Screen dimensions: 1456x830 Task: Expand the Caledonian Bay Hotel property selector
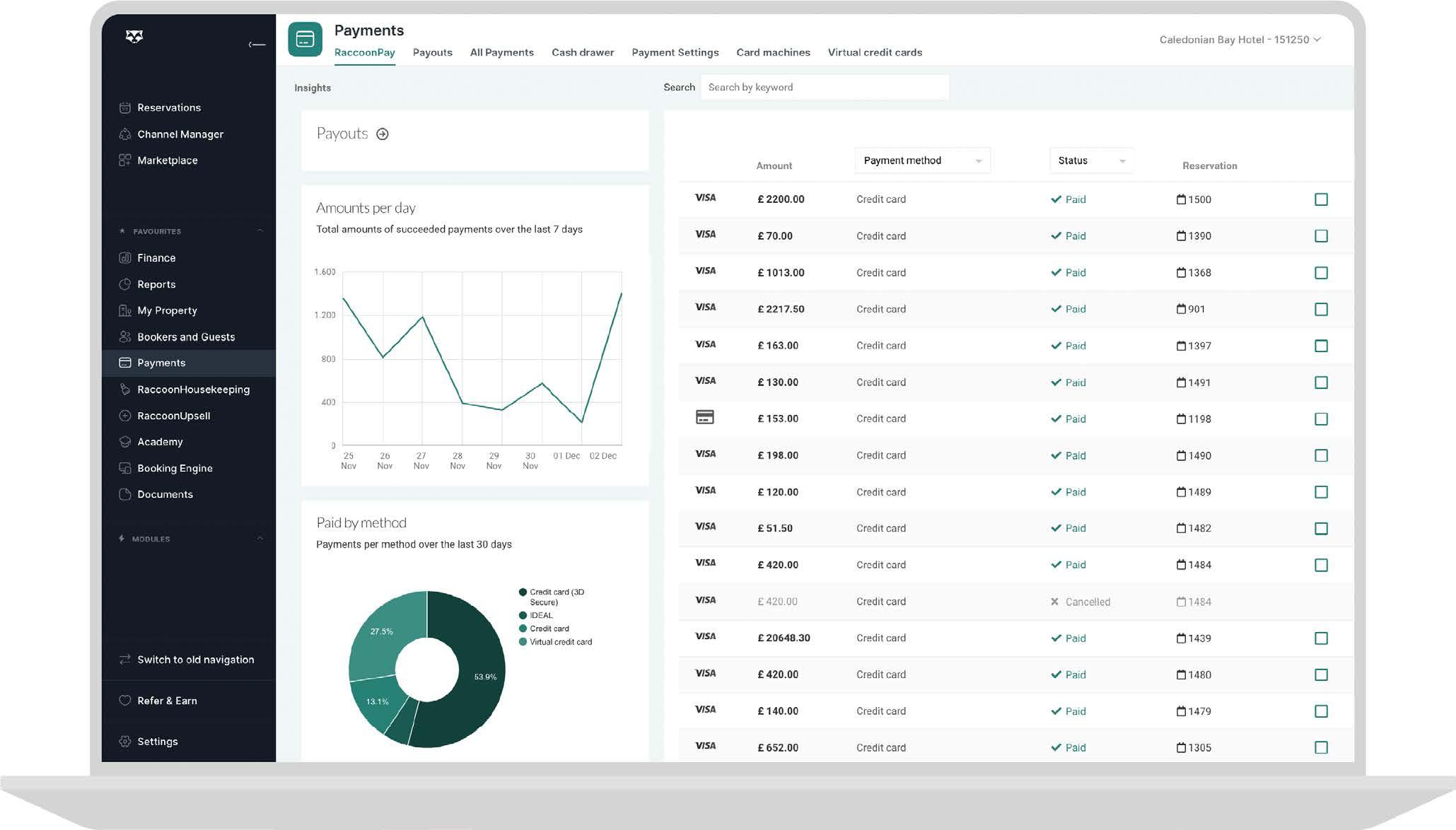1240,40
